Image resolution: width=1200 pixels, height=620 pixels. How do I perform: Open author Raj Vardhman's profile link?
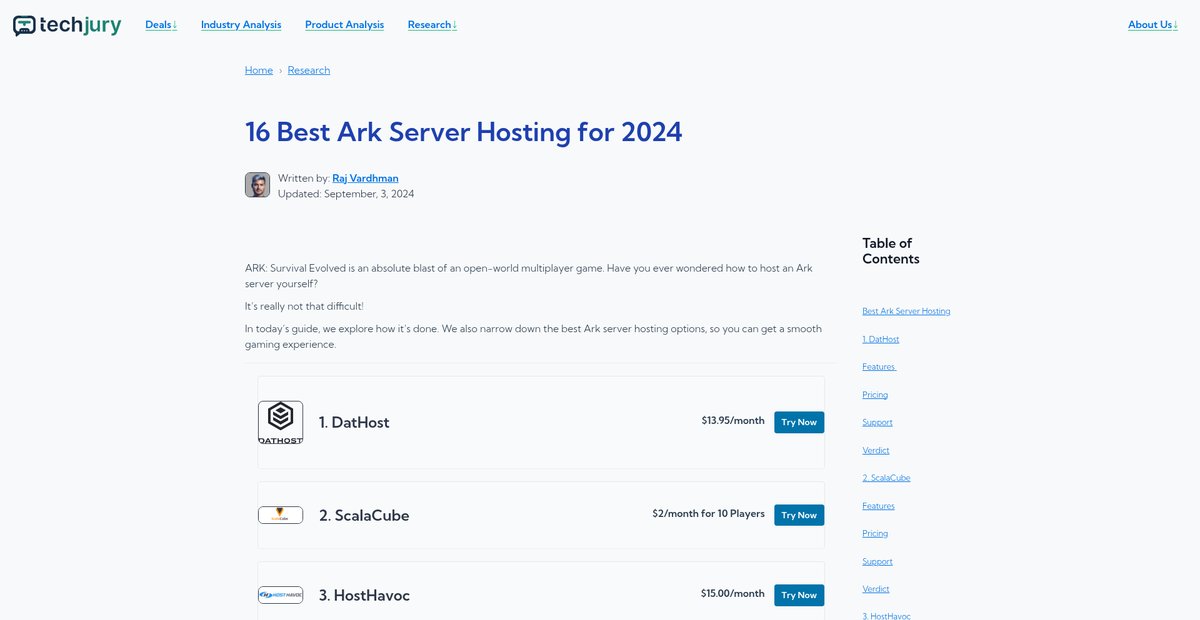tap(365, 178)
